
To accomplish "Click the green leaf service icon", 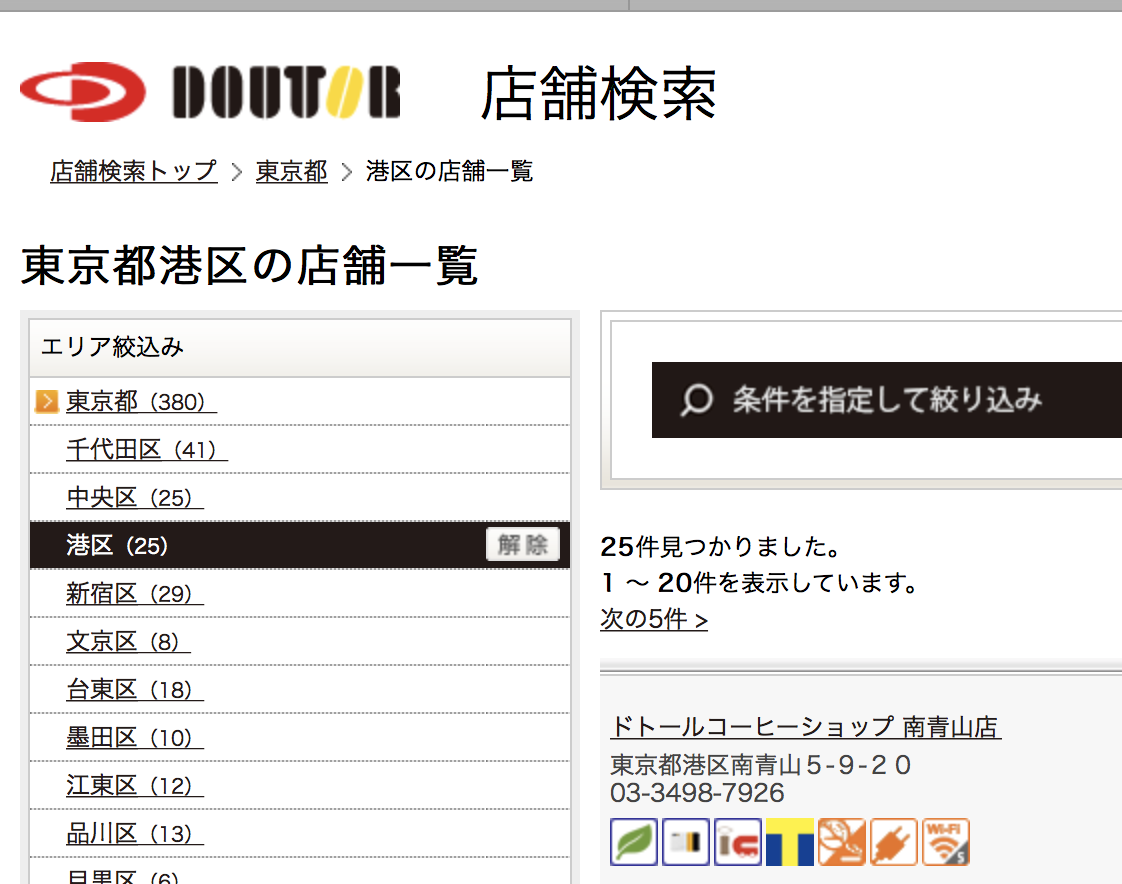I will pyautogui.click(x=634, y=842).
